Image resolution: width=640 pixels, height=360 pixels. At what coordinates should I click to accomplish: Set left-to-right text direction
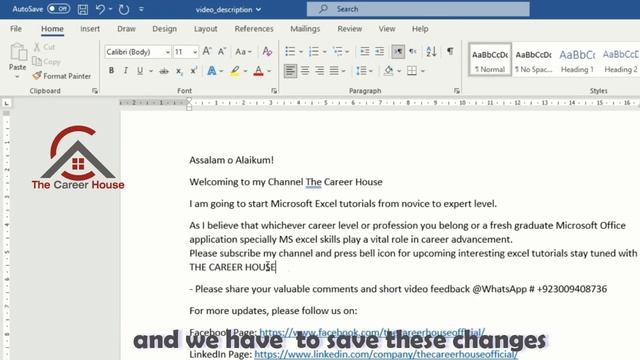(398, 51)
